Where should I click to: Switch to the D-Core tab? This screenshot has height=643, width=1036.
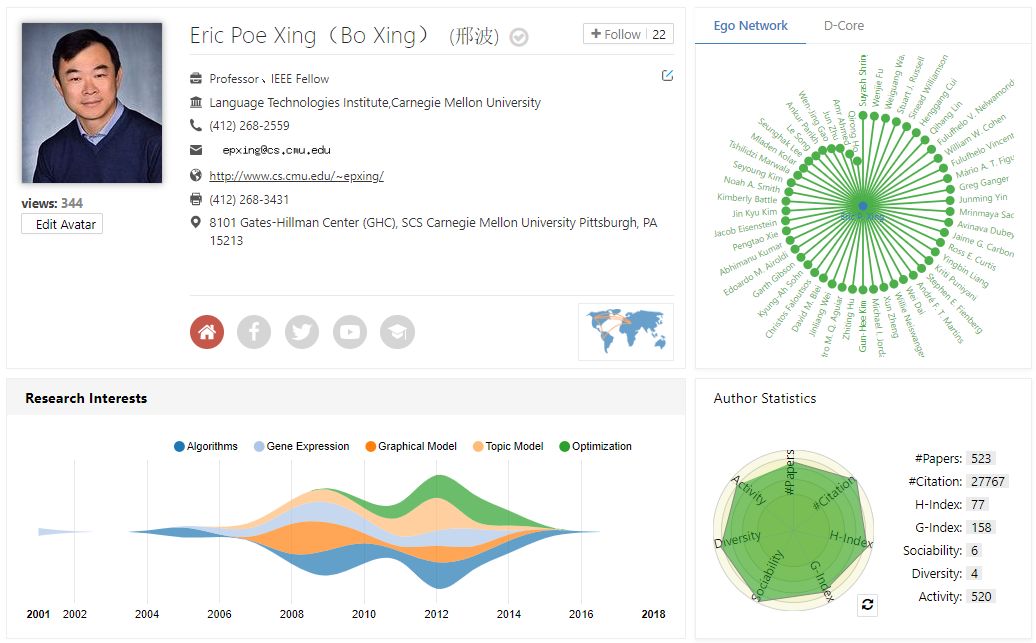(x=844, y=26)
